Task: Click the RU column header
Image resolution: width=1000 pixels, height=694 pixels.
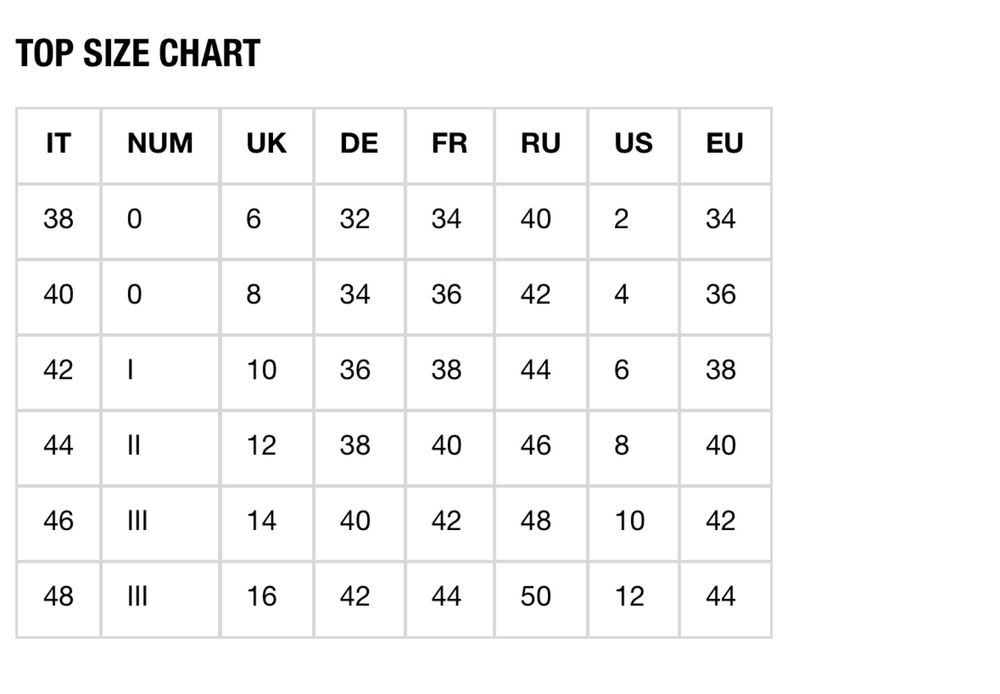Action: coord(541,146)
